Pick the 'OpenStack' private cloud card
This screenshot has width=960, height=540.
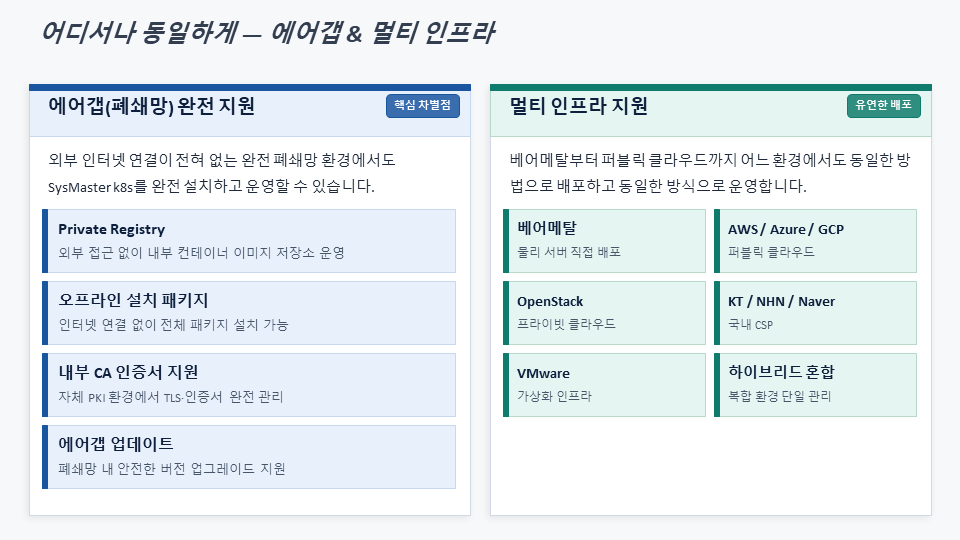coord(604,313)
